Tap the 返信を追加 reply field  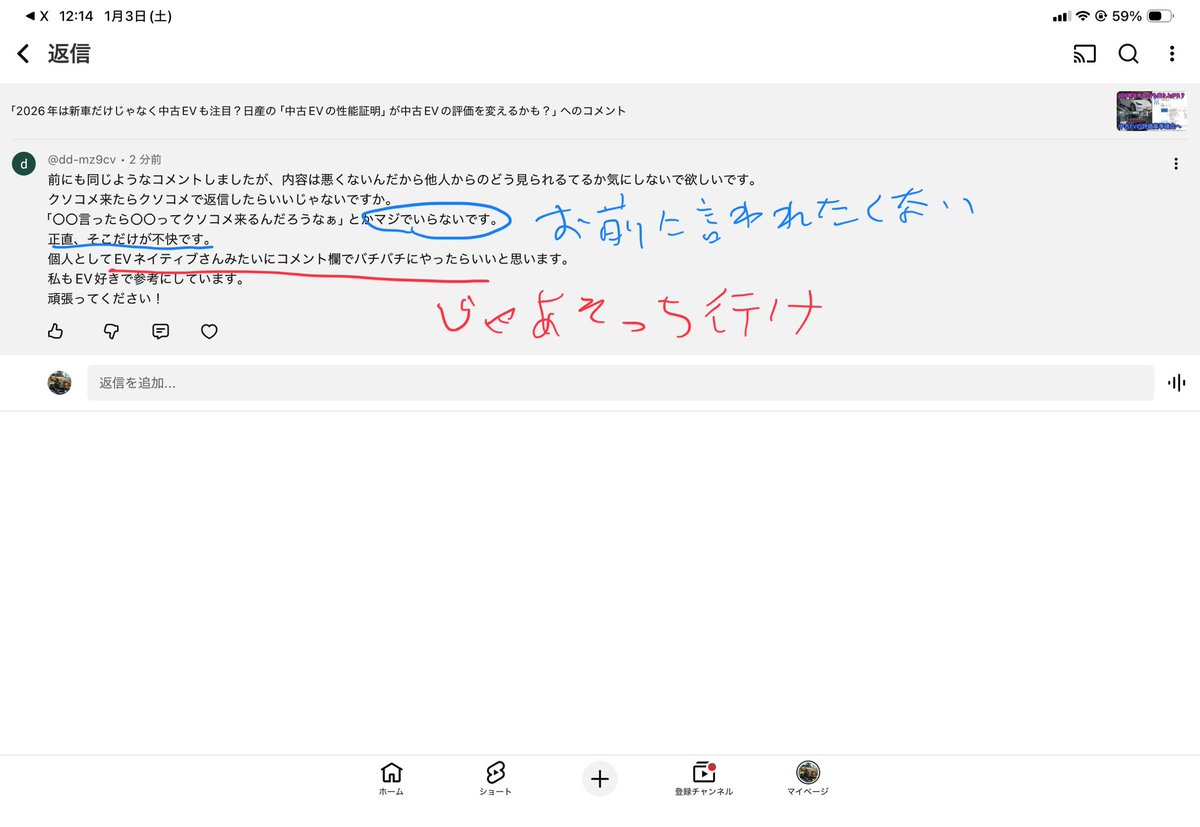point(400,382)
